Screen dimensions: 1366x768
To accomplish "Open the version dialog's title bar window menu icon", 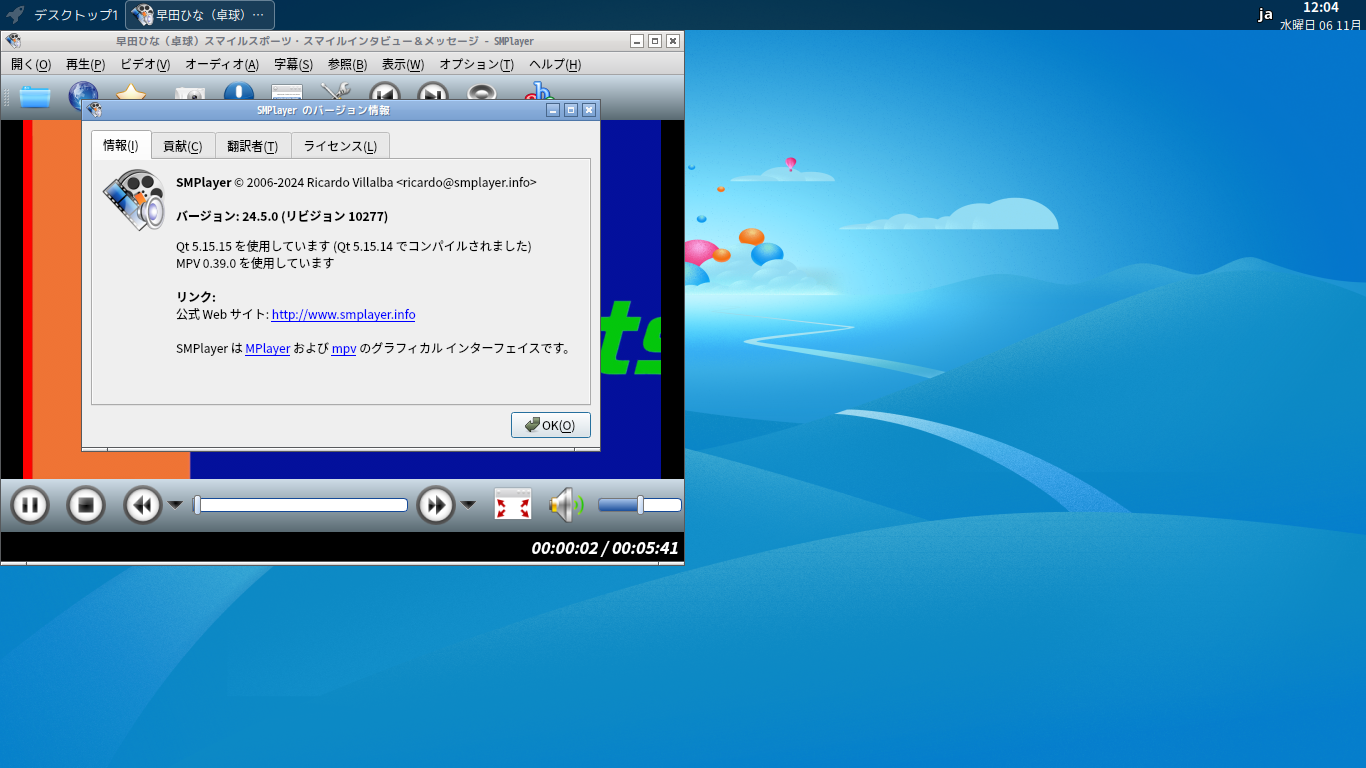I will click(x=94, y=110).
